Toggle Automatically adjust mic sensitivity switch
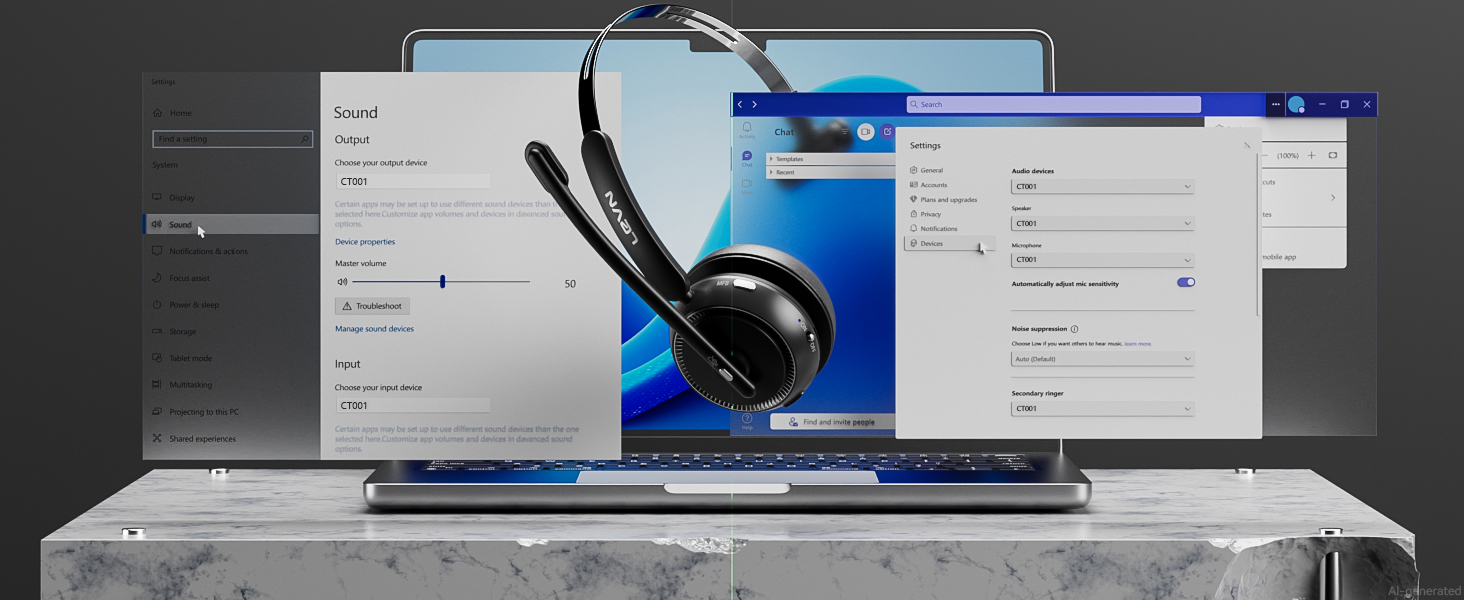This screenshot has width=1464, height=600. [1186, 283]
